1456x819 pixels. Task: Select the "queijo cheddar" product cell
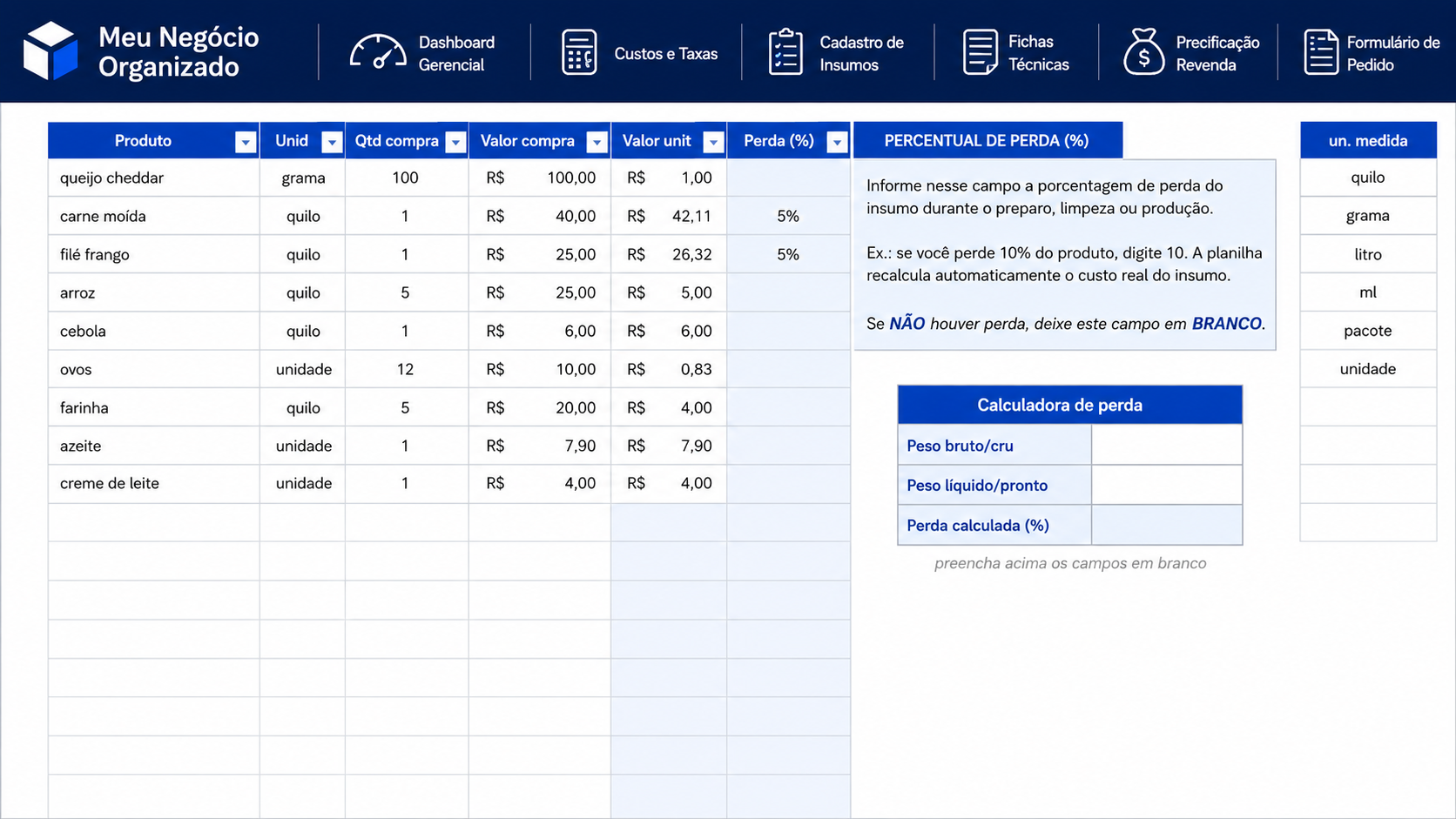click(154, 178)
